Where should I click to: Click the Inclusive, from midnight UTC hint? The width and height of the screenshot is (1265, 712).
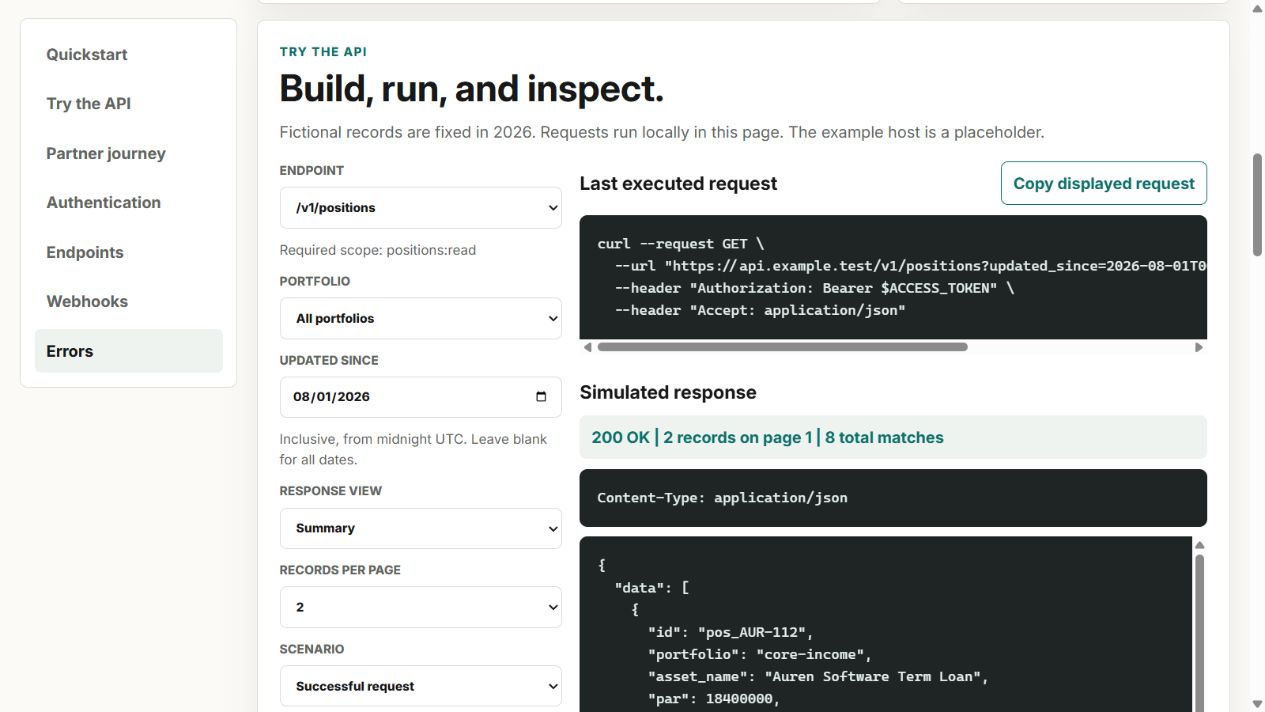pyautogui.click(x=414, y=449)
